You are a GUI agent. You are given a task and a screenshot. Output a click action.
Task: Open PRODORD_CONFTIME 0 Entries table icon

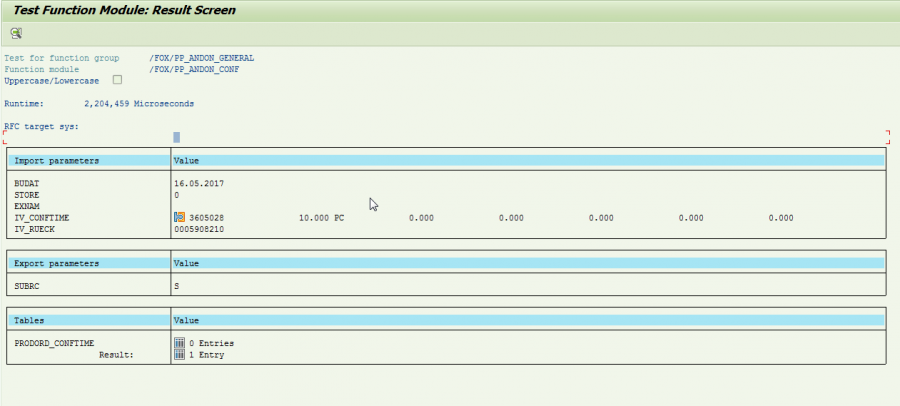180,343
